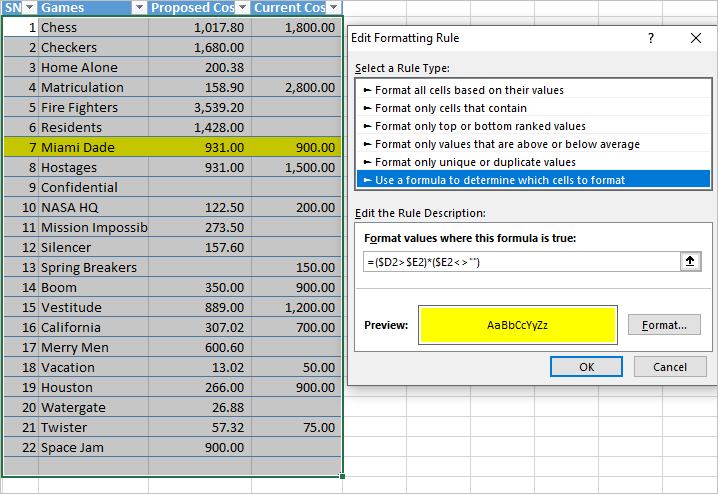718x494 pixels.
Task: Click the NASA HQ cell
Action: [x=93, y=207]
